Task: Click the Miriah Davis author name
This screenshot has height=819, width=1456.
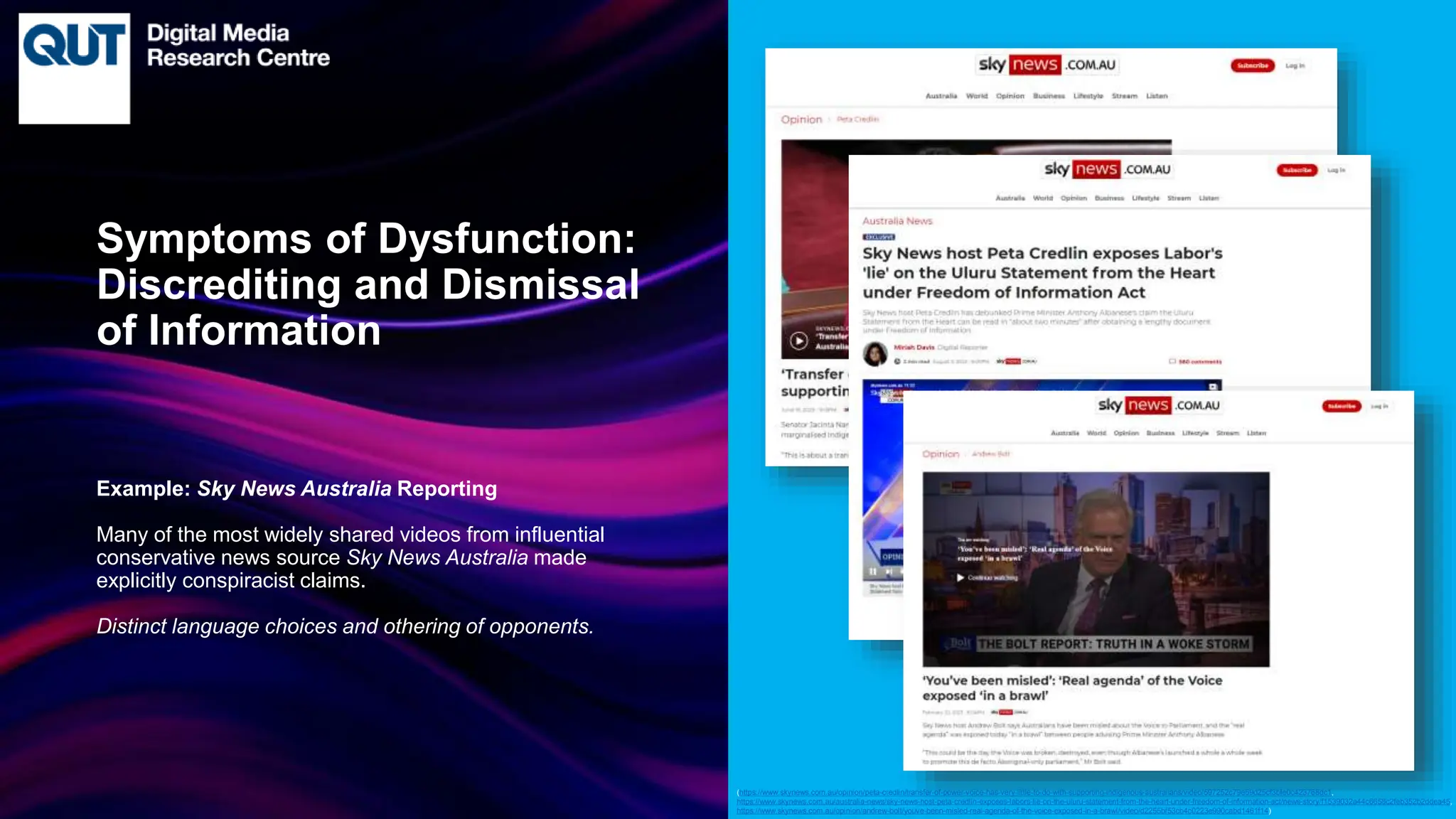Action: [914, 348]
